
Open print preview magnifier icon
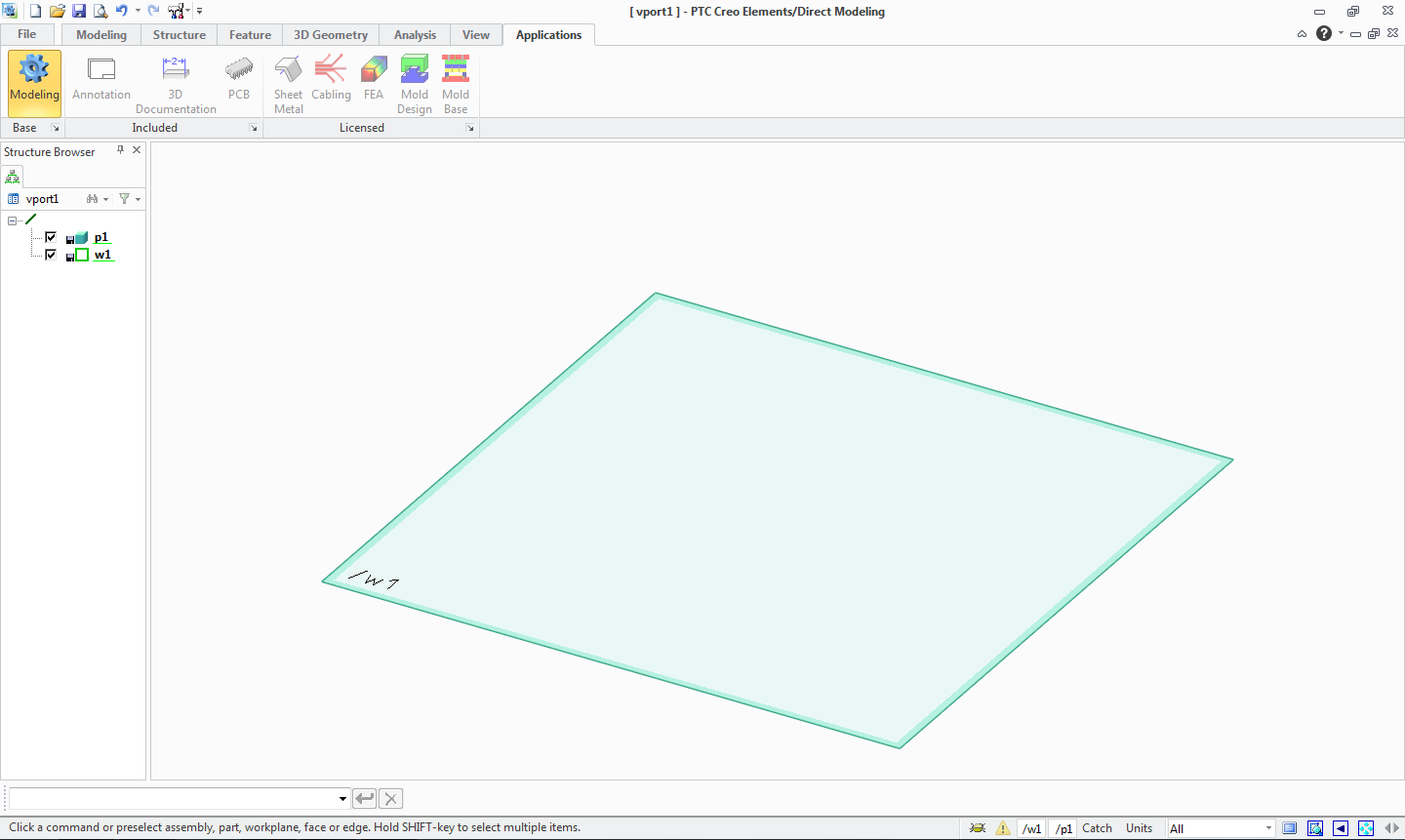100,11
